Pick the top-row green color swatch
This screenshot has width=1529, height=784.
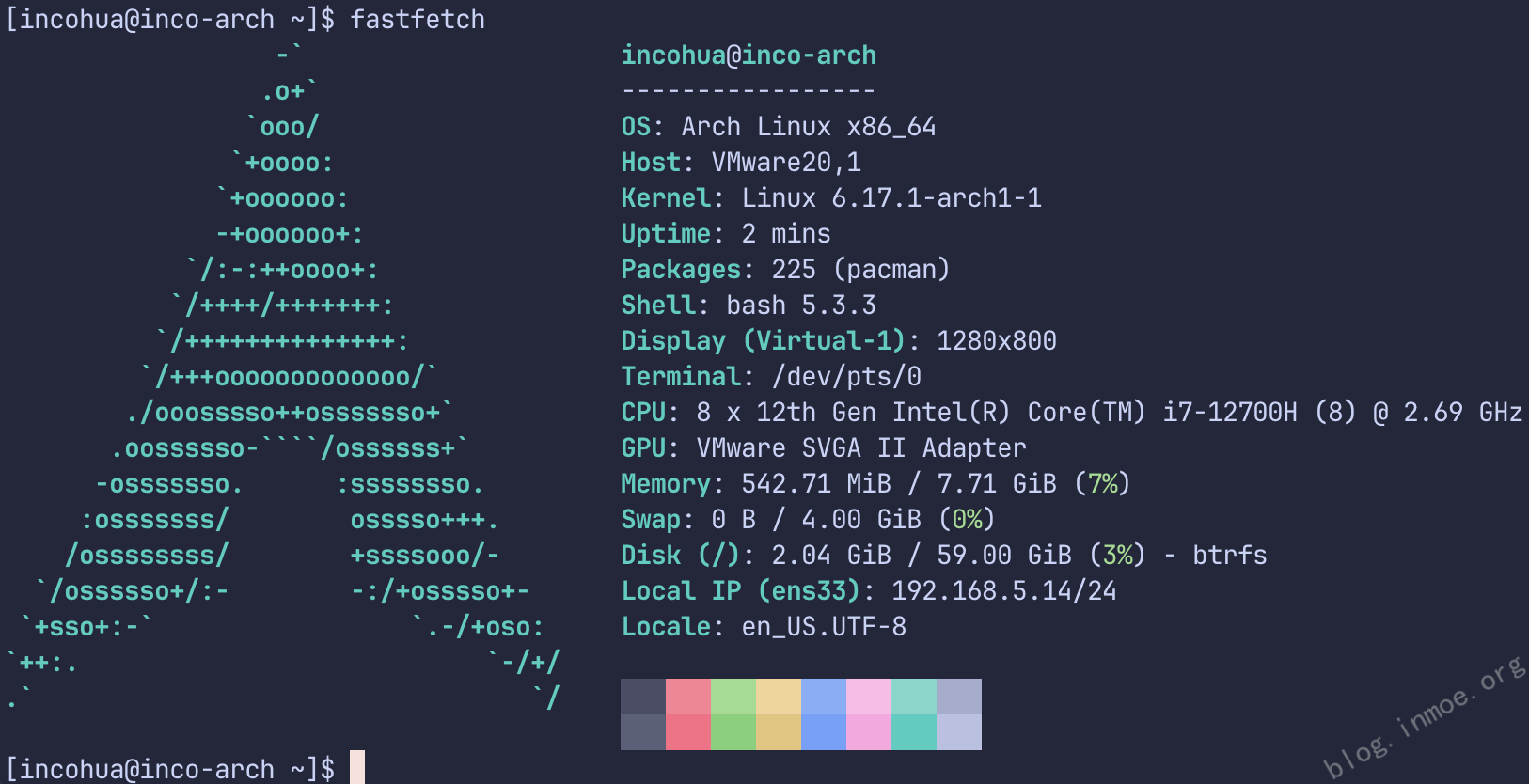point(733,697)
